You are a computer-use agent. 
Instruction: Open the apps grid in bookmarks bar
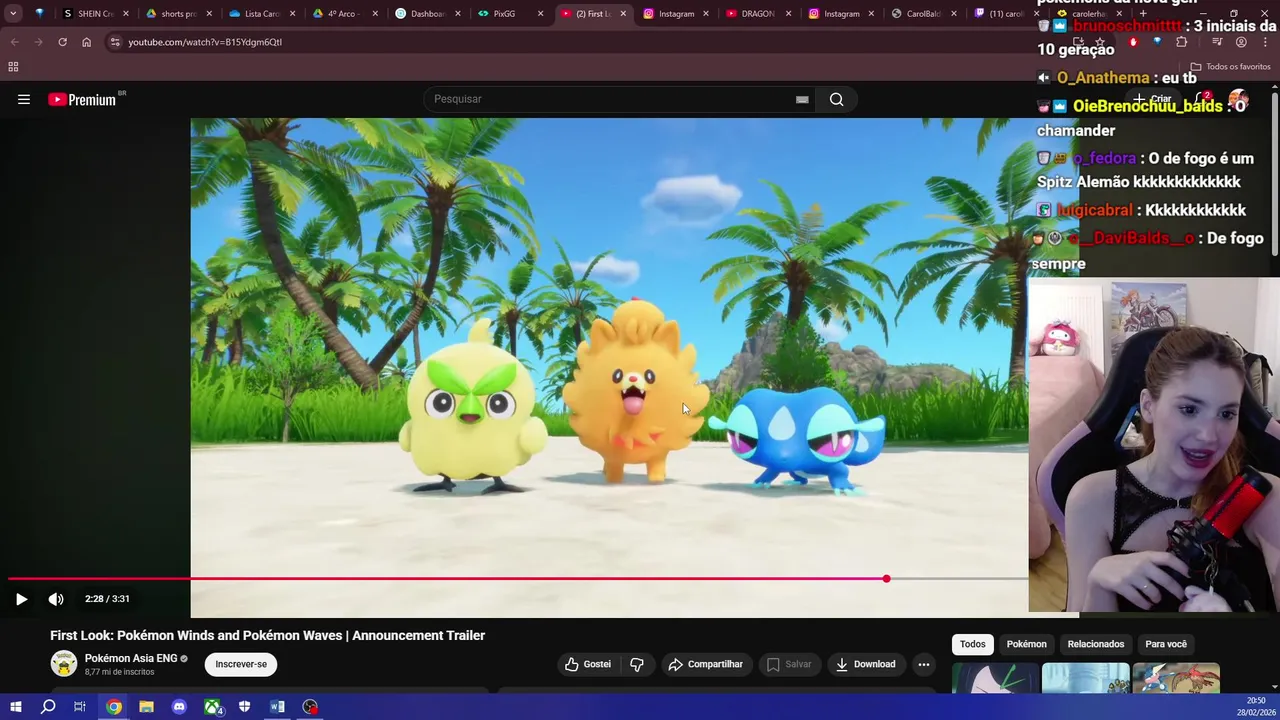point(13,67)
